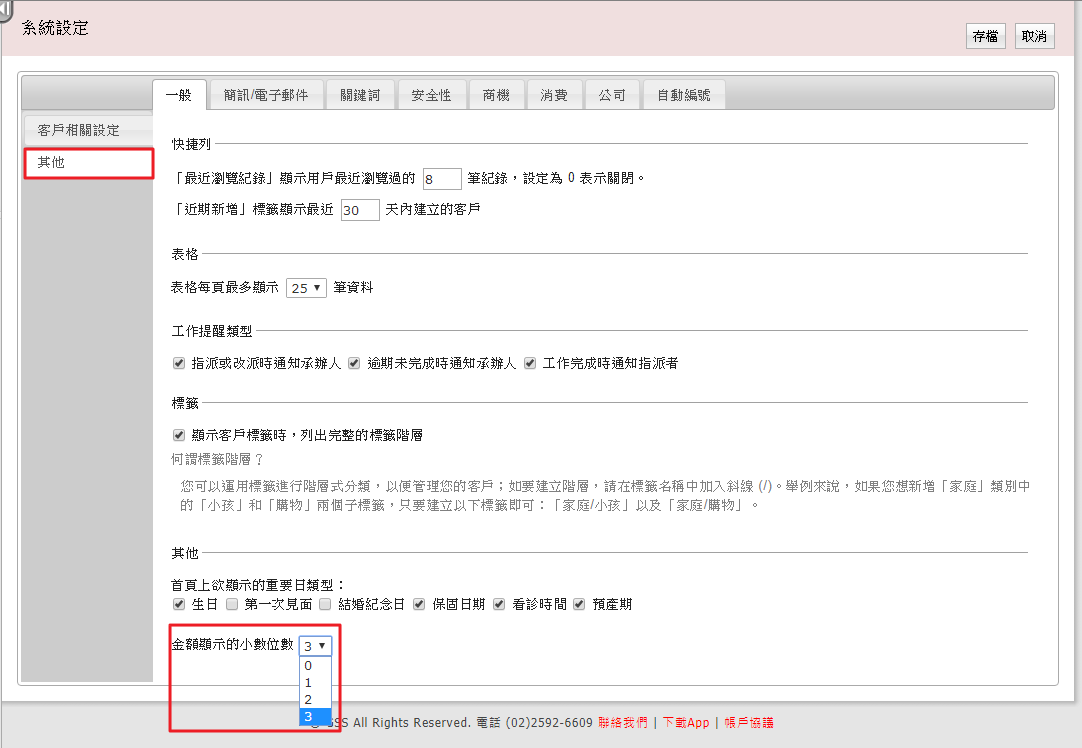
Task: Uncheck 顯示客戶標籤時 full hierarchy checkbox
Action: (x=179, y=435)
